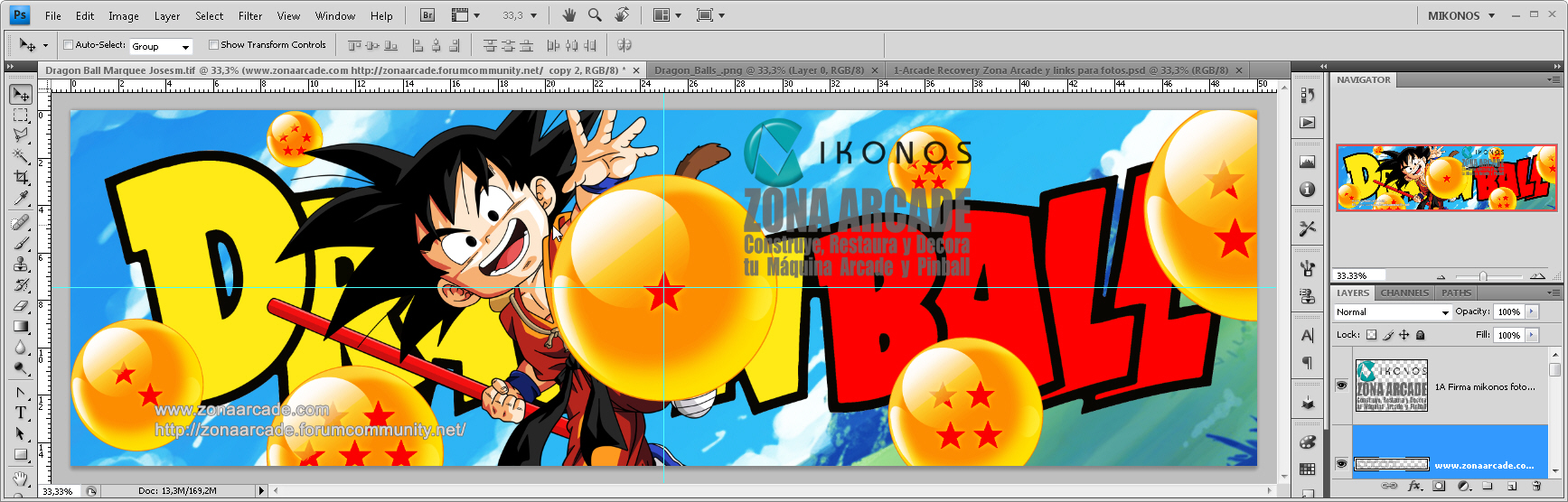The width and height of the screenshot is (1568, 502).
Task: Hide the www.zonaarcade.co layer
Action: [x=1341, y=464]
